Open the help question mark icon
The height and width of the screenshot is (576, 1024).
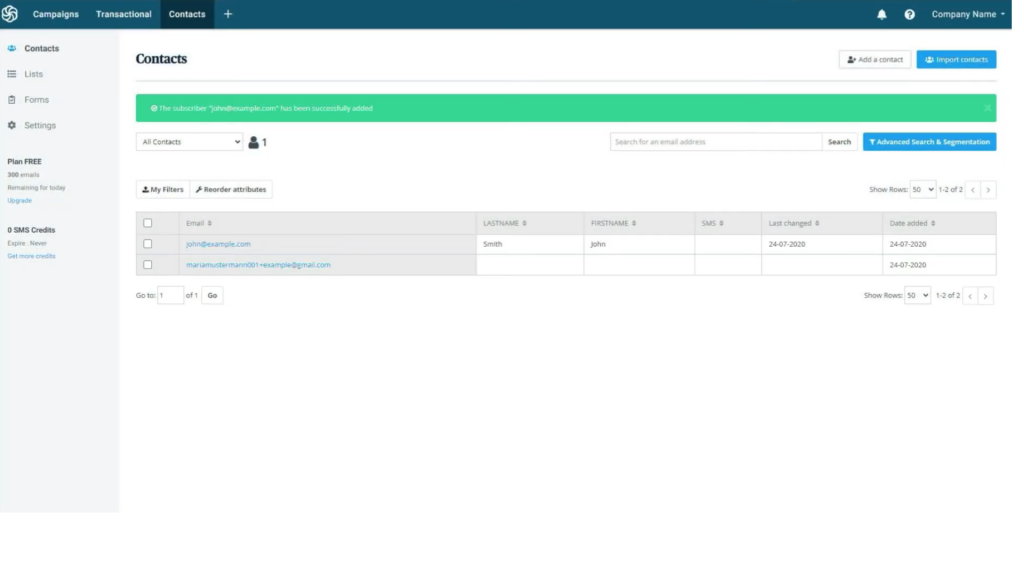[909, 14]
